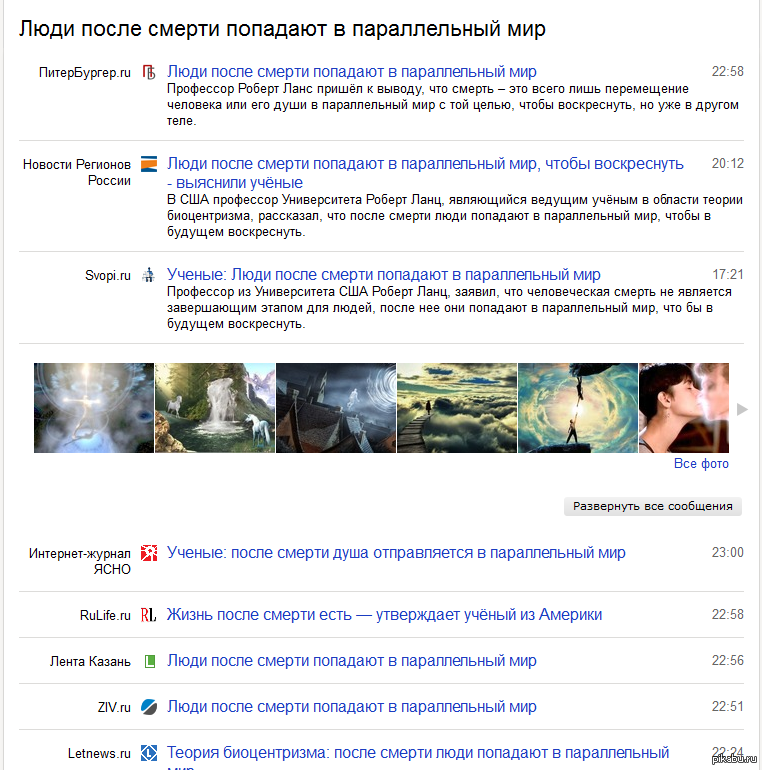Screen dimensions: 762x770
Task: Click source name 'ZIV.ru'
Action: point(114,707)
